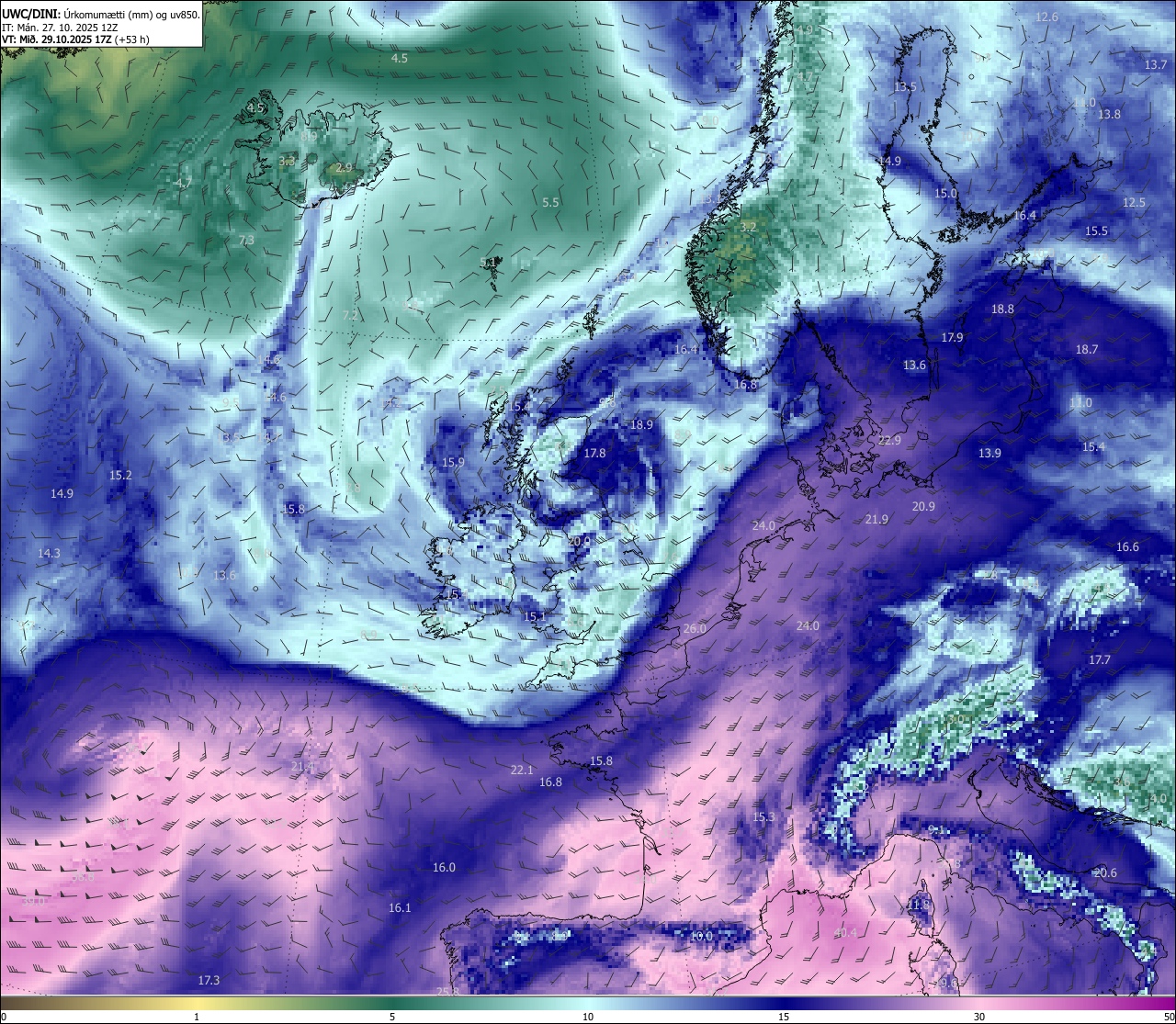Click the map value "20.6"
The image size is (1176, 1024).
pos(1105,873)
